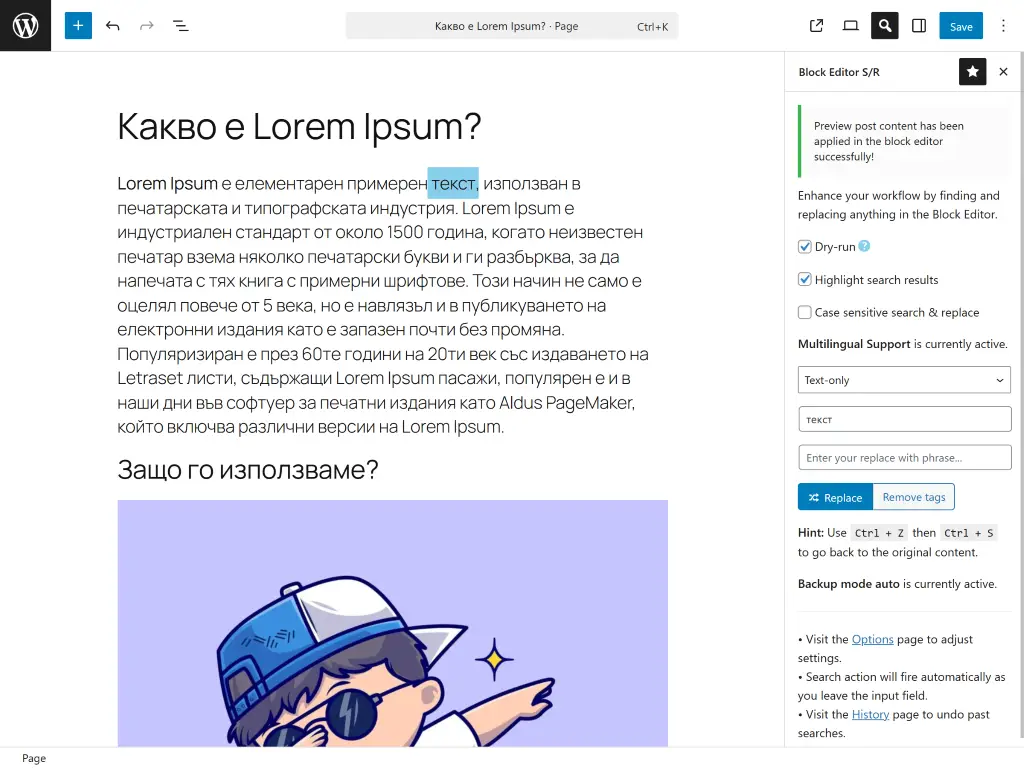
Task: Activate the toolbar Search icon
Action: tap(884, 25)
